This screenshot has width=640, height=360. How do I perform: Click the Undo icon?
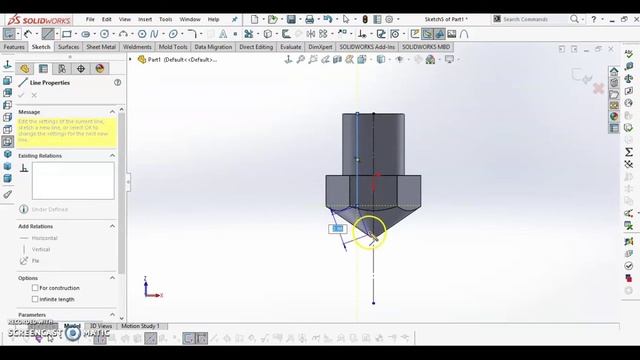[327, 19]
